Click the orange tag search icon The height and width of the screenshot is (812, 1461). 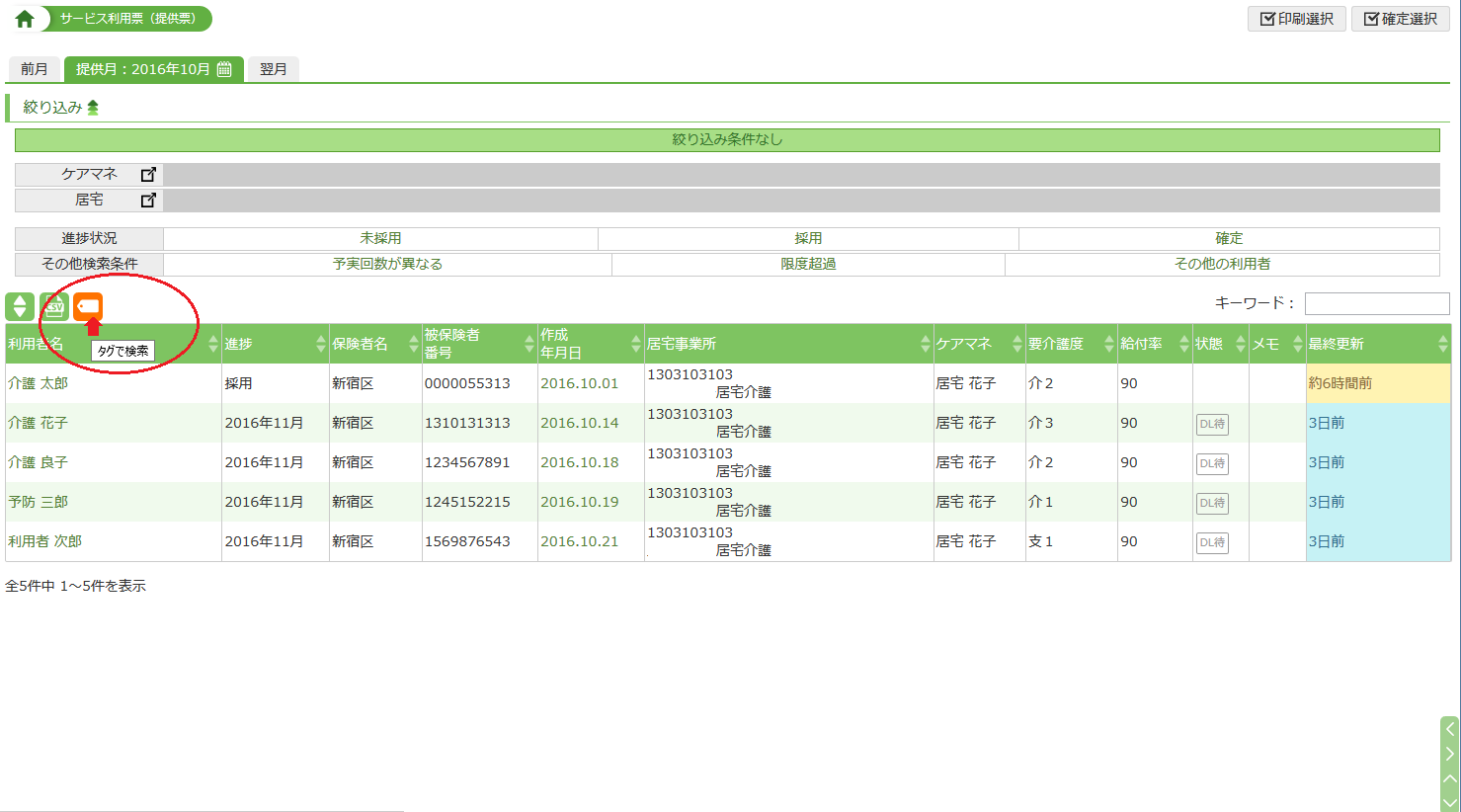coord(88,306)
